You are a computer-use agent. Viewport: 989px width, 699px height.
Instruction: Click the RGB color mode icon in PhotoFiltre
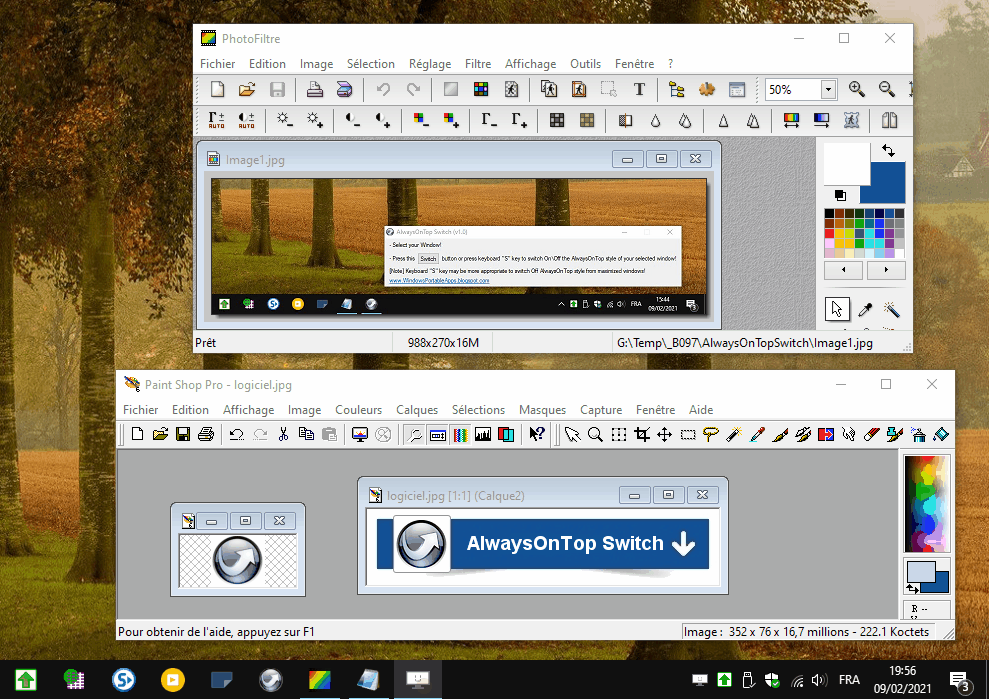click(481, 90)
